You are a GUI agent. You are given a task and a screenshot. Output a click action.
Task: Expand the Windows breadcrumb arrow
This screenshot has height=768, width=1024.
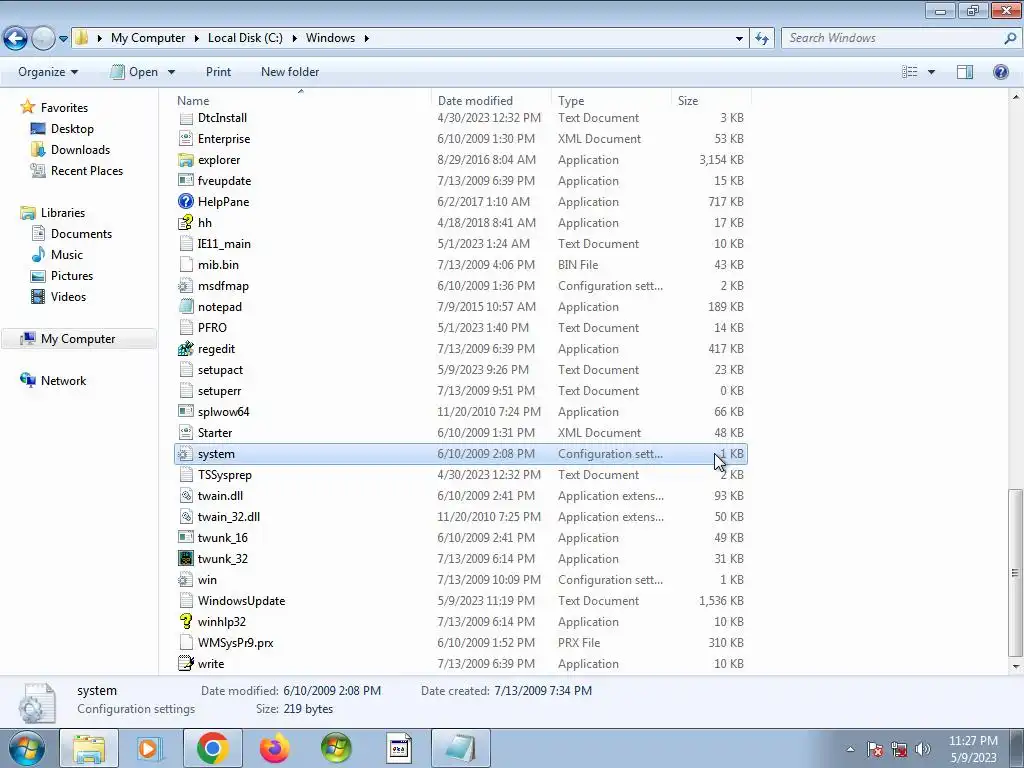(366, 38)
